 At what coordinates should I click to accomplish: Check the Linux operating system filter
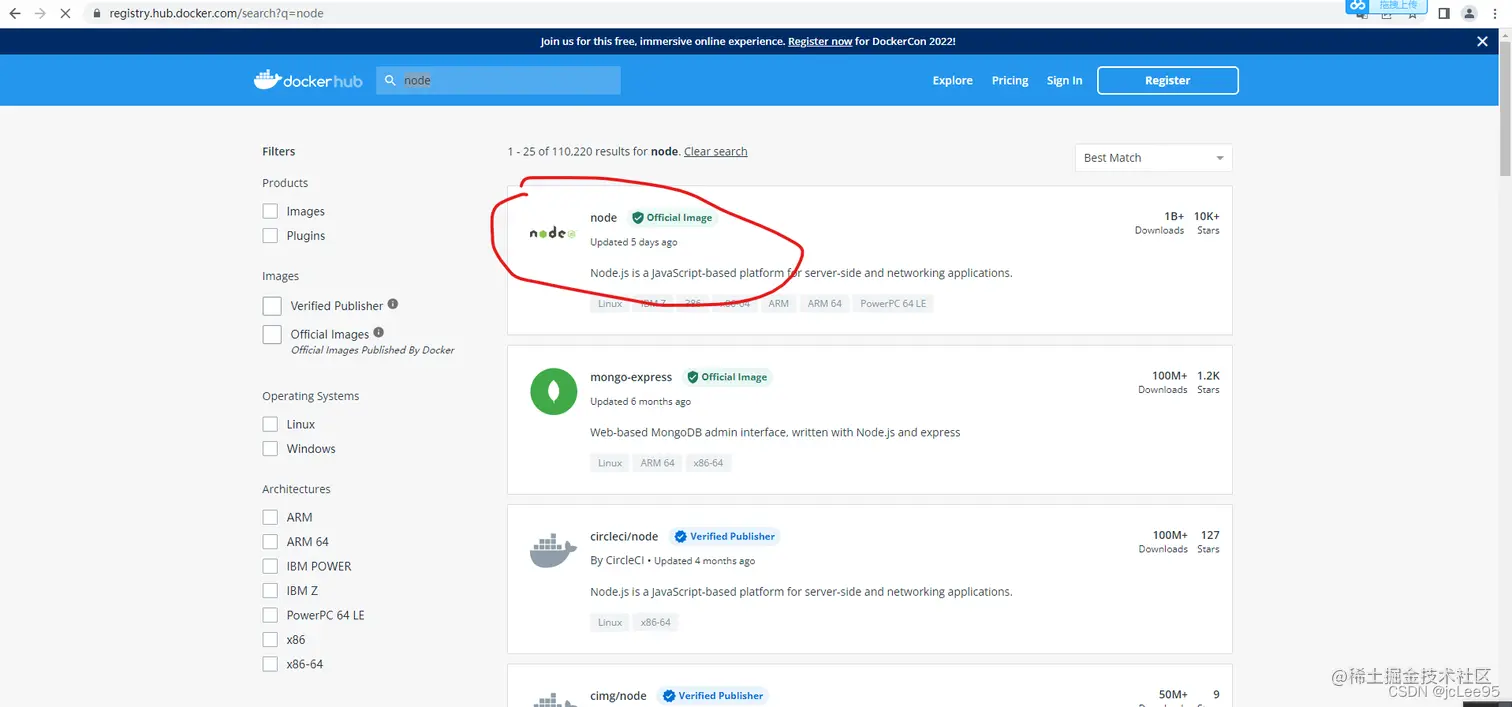coord(270,424)
